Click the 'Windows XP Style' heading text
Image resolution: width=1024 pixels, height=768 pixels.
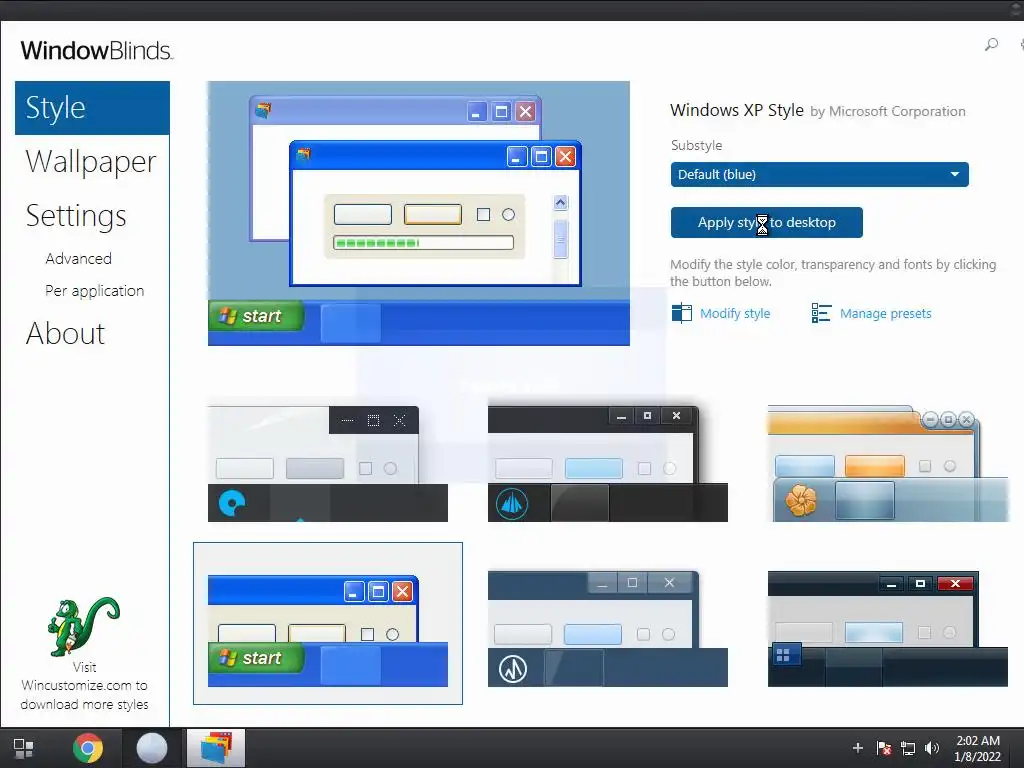coord(737,110)
